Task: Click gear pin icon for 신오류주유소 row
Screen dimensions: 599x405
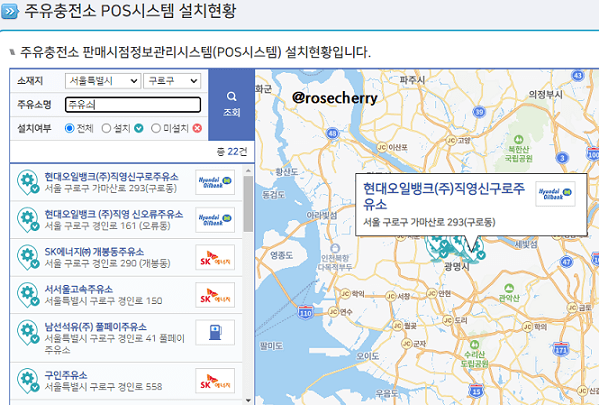Action: coord(28,220)
